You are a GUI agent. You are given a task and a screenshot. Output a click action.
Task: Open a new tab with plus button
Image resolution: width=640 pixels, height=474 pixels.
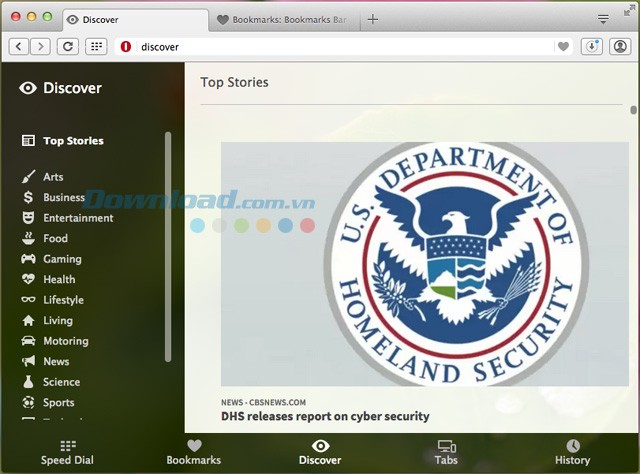[373, 19]
